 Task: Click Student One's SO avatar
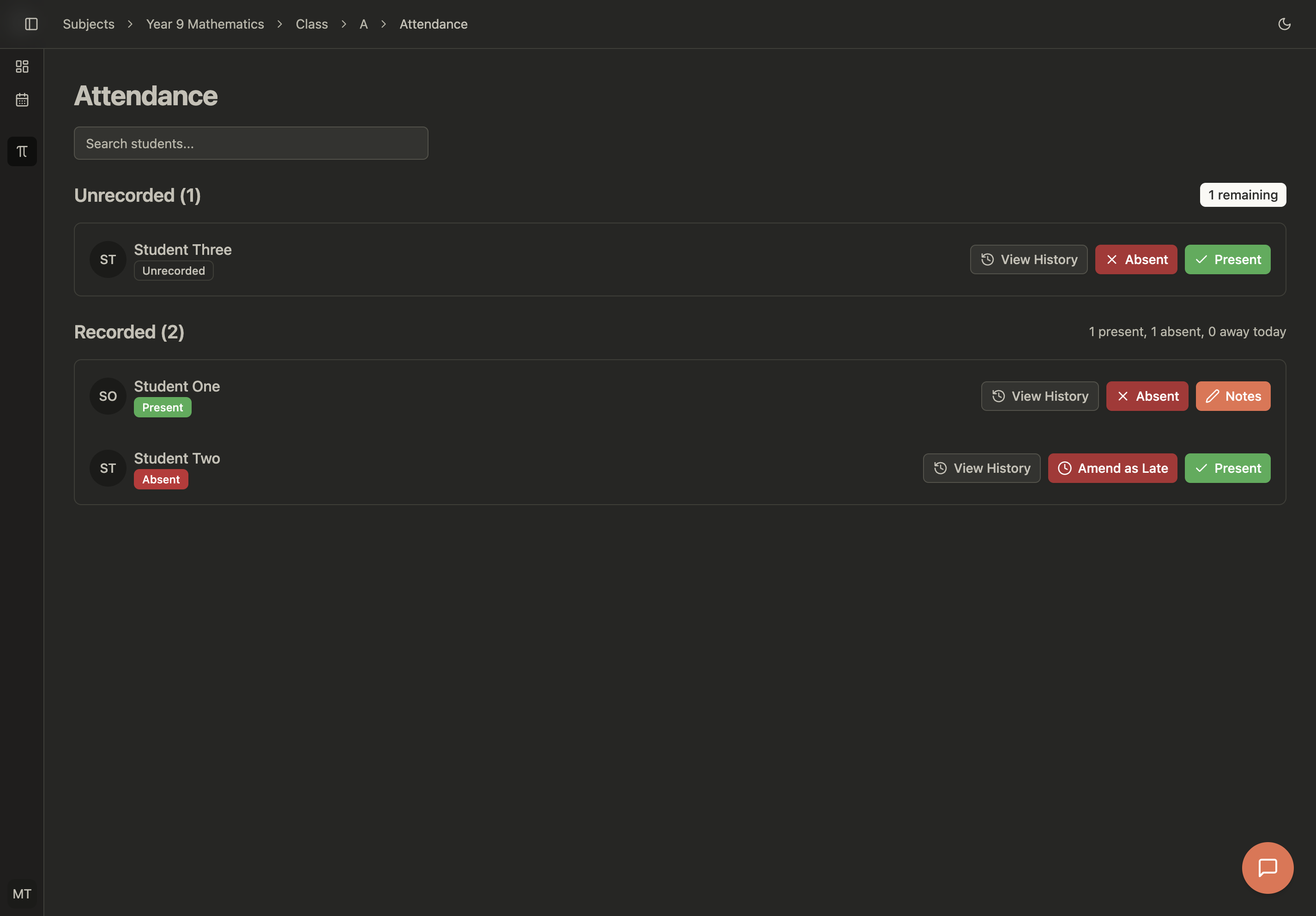click(x=108, y=396)
